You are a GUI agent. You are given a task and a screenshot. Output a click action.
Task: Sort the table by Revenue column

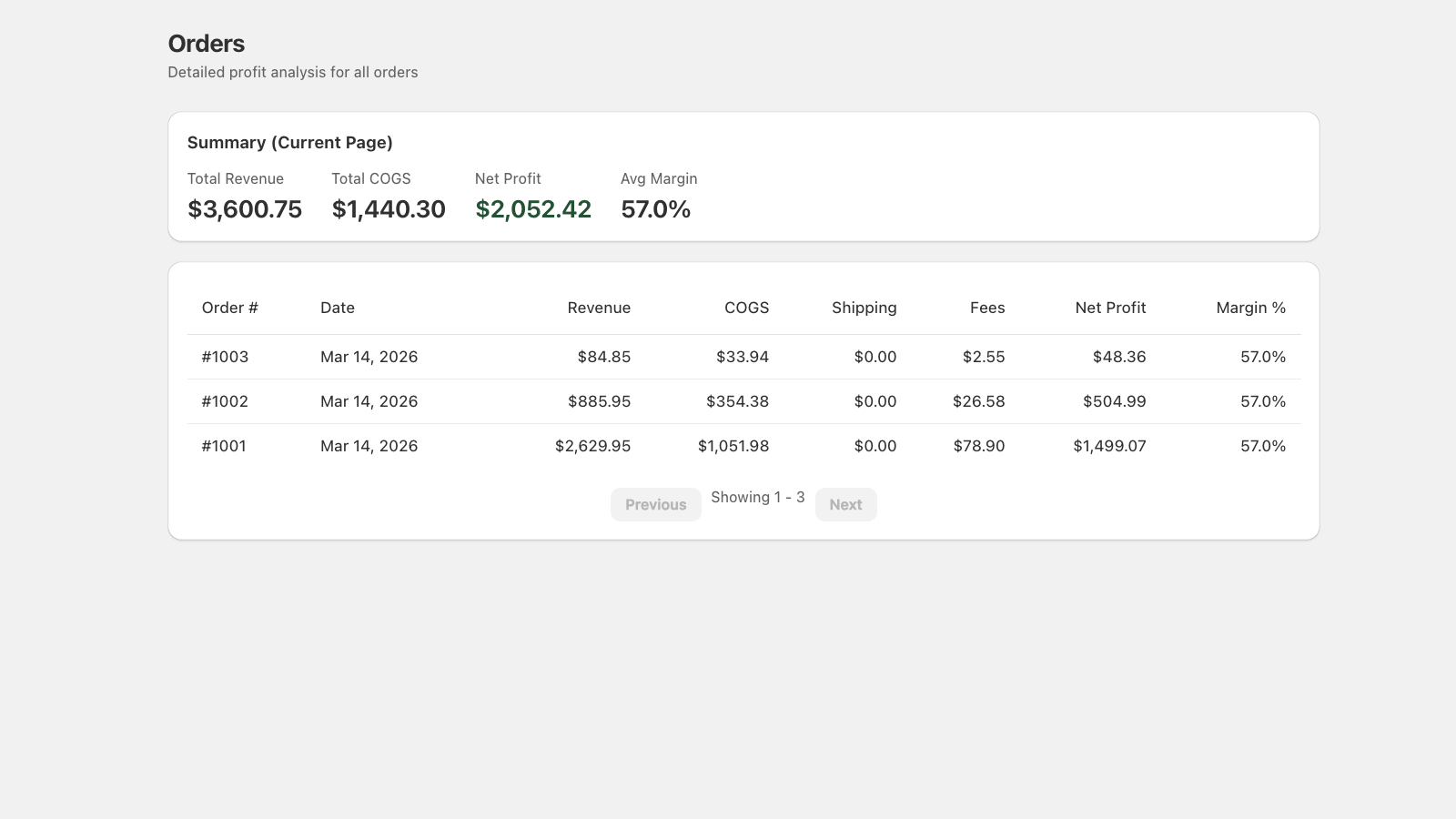point(599,308)
